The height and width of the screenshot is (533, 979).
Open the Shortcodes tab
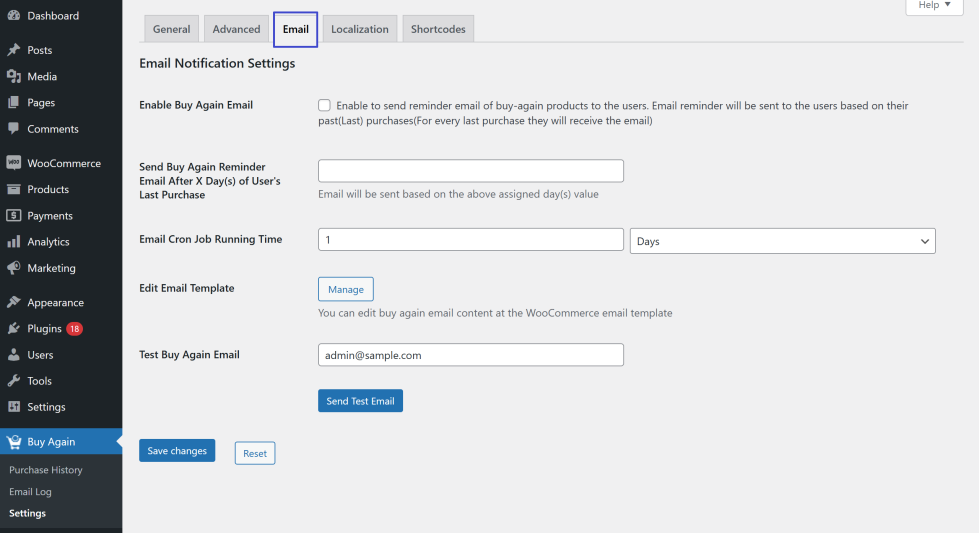point(438,30)
